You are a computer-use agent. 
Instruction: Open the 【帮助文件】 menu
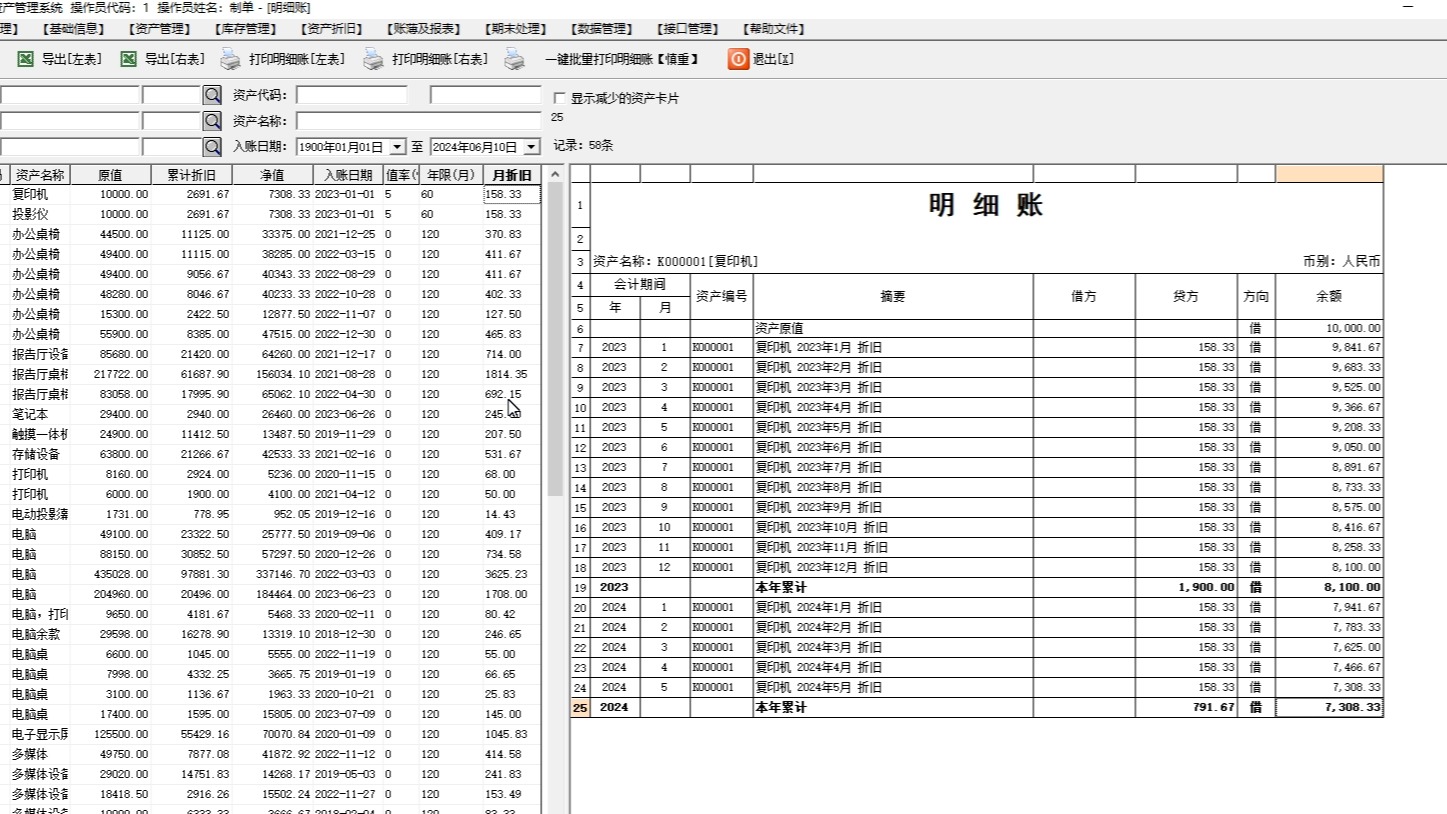point(774,29)
